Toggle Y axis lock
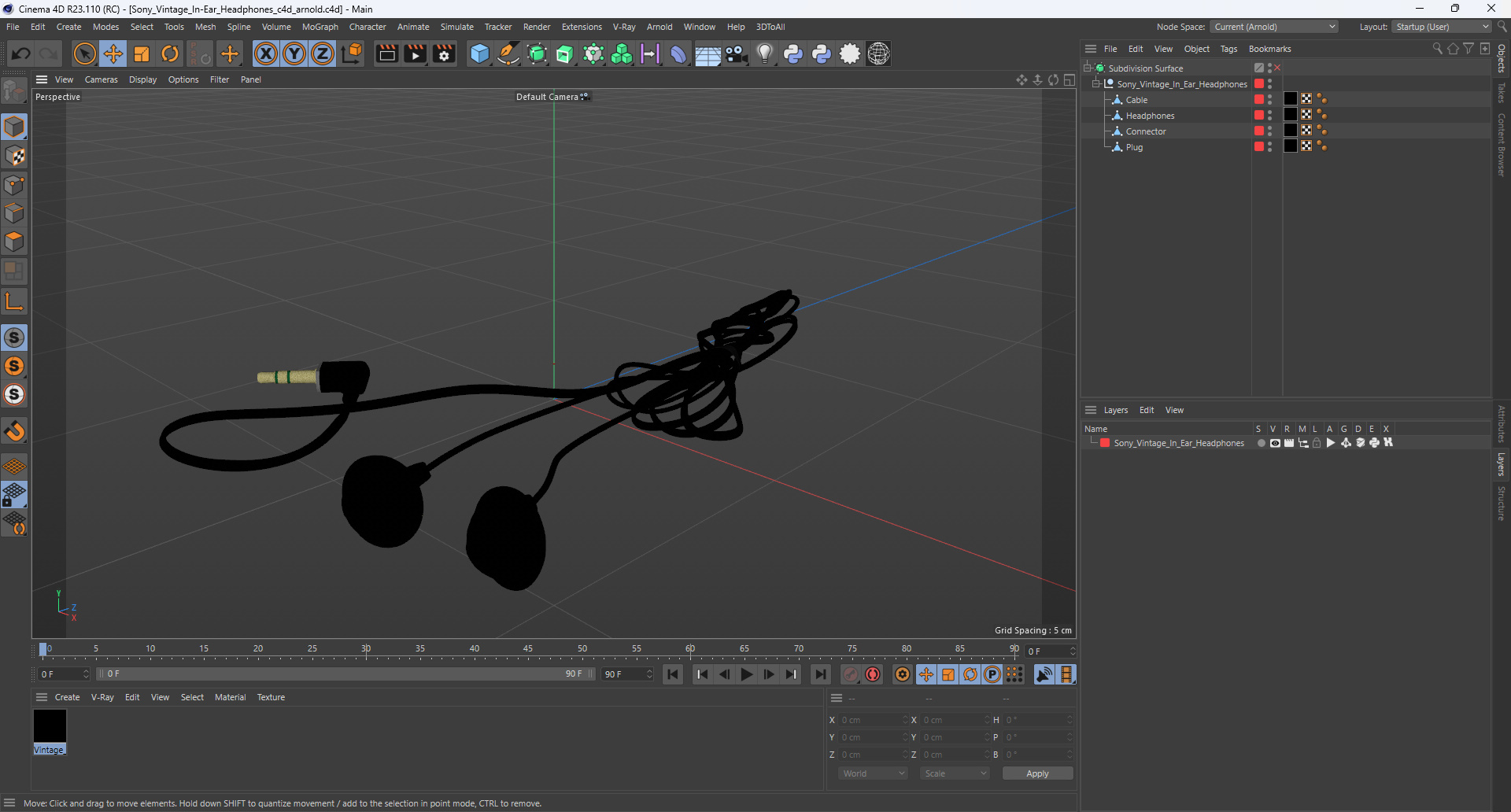 tap(294, 54)
